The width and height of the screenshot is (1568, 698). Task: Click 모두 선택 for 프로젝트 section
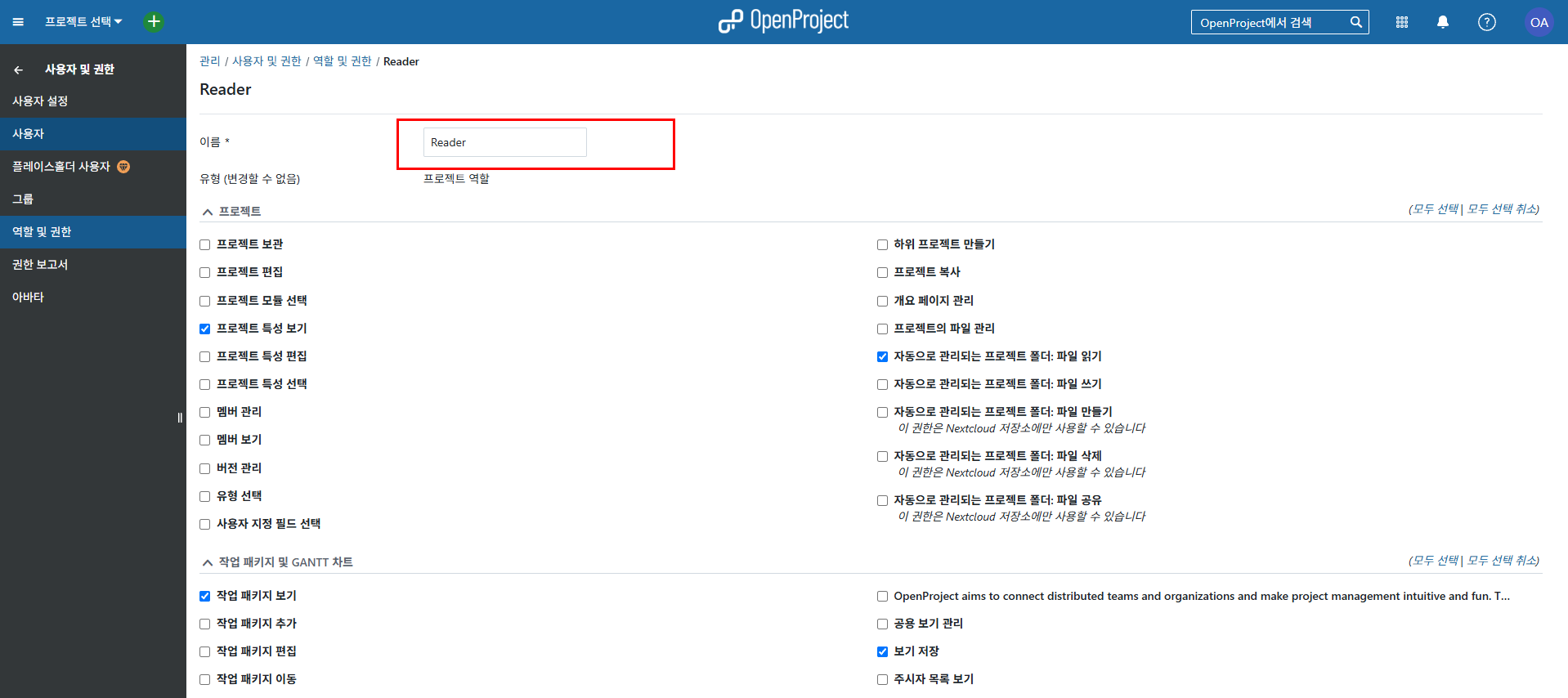pyautogui.click(x=1436, y=209)
